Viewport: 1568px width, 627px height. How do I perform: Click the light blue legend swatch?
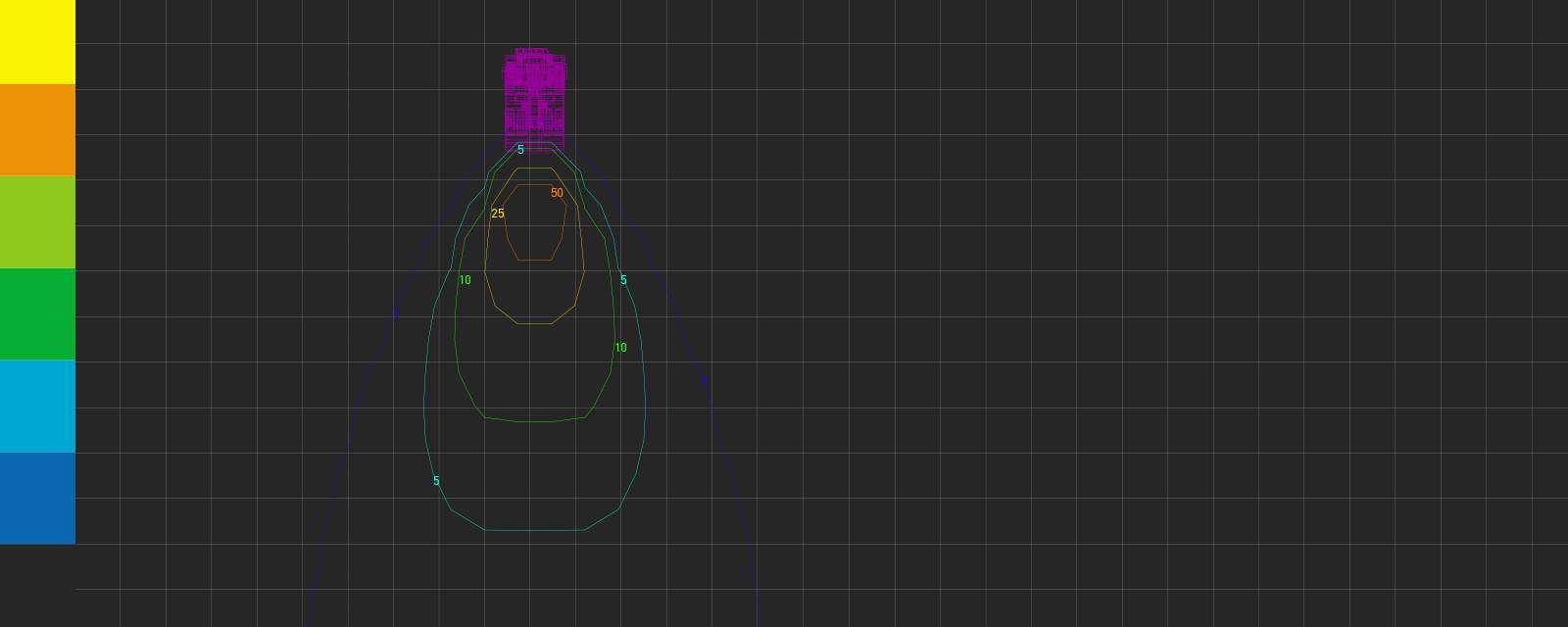pyautogui.click(x=37, y=406)
